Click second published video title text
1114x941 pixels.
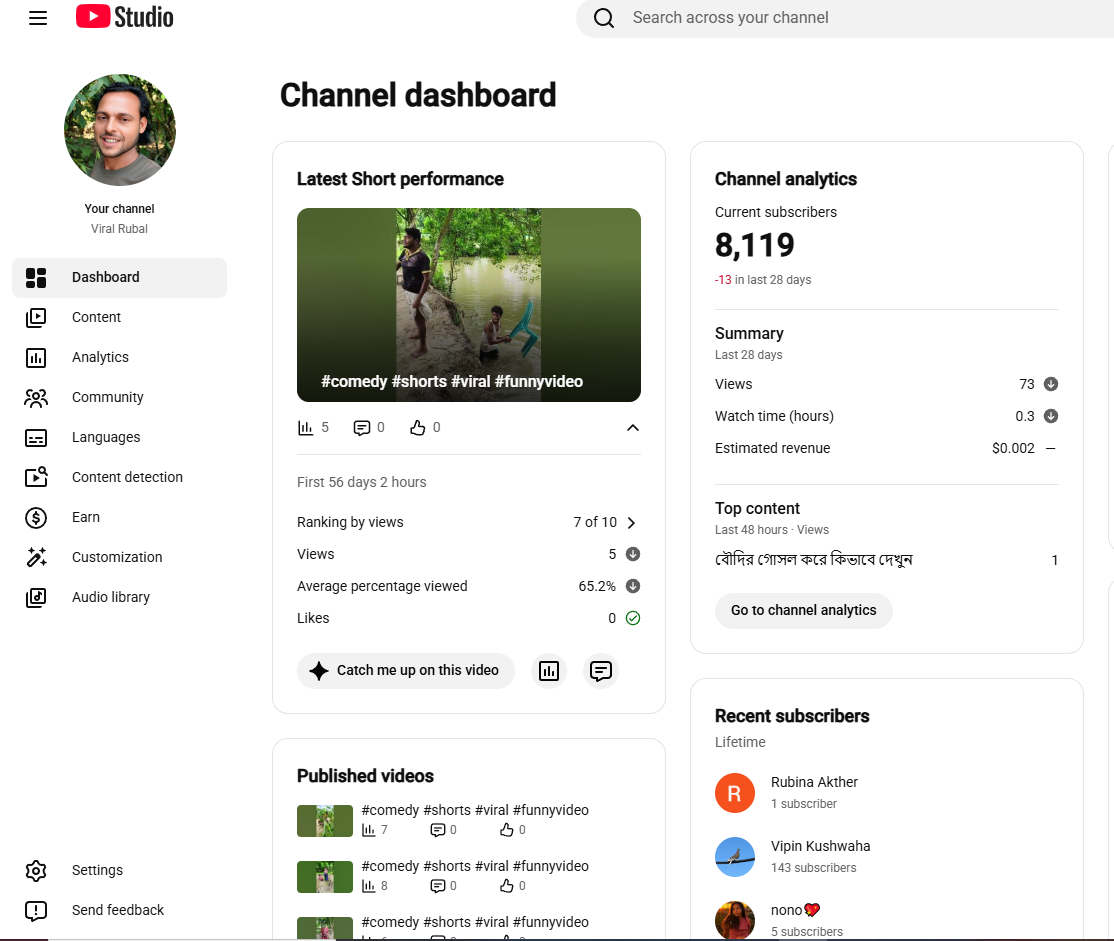click(x=475, y=866)
